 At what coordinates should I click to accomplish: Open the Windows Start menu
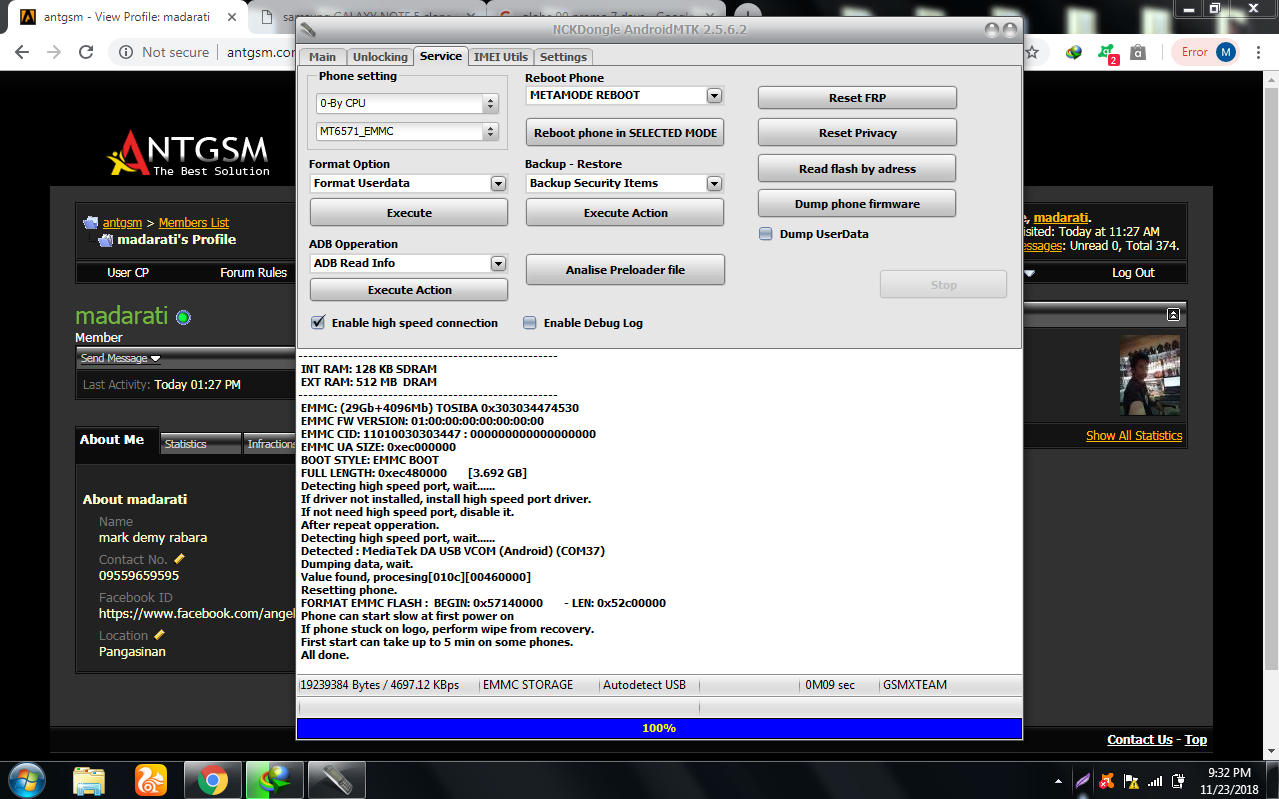point(27,778)
